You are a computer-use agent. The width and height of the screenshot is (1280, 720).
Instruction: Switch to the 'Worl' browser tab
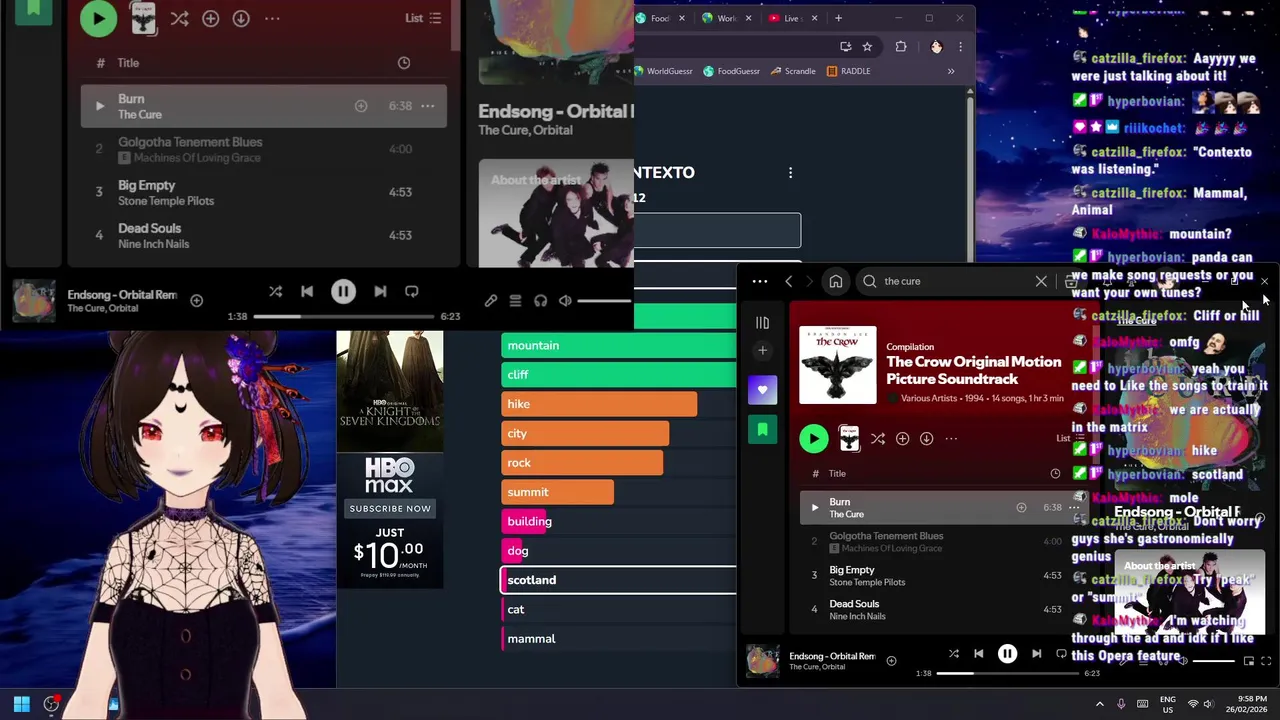pyautogui.click(x=727, y=18)
